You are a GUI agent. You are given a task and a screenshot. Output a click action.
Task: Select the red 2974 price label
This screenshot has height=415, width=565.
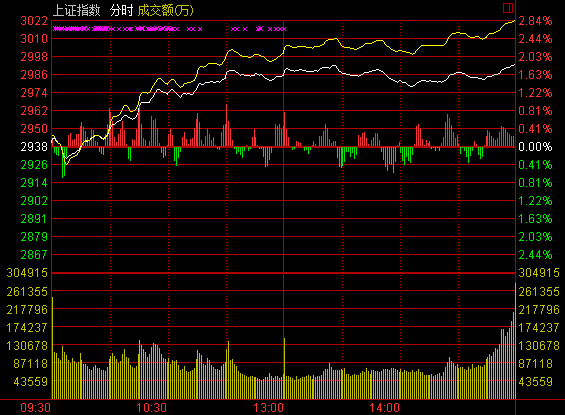pyautogui.click(x=34, y=93)
